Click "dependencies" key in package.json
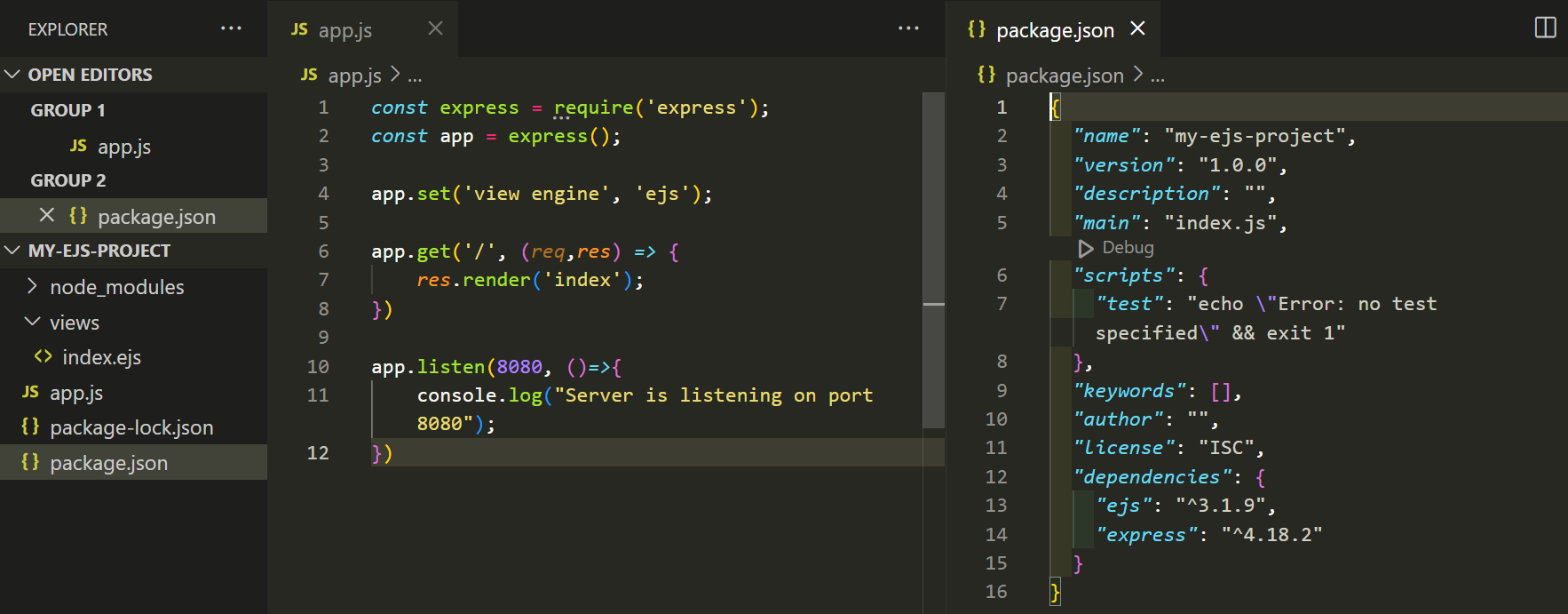Screen dimensions: 1568x614 point(1152,477)
